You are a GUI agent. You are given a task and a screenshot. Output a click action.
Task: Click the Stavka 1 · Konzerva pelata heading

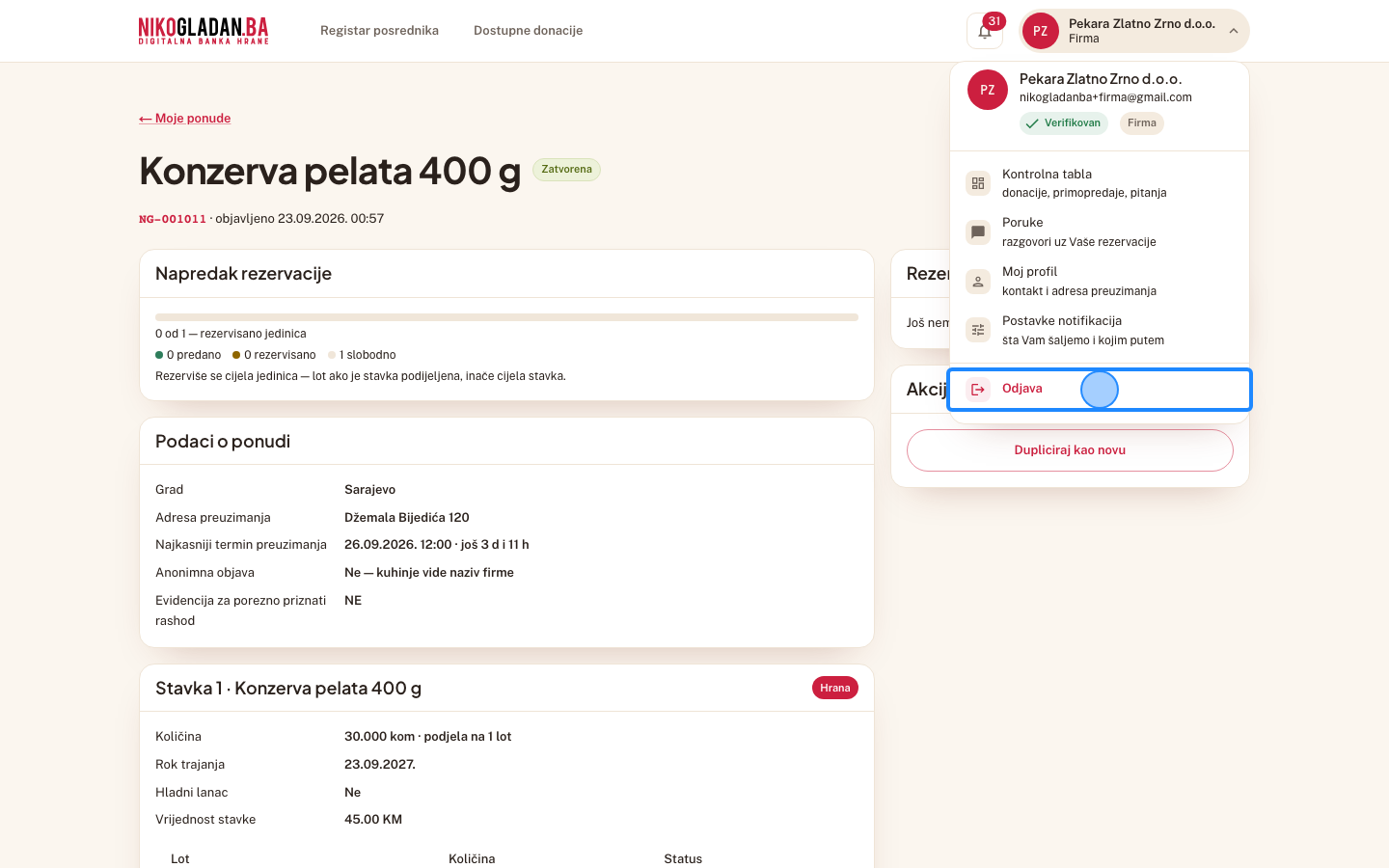click(288, 689)
